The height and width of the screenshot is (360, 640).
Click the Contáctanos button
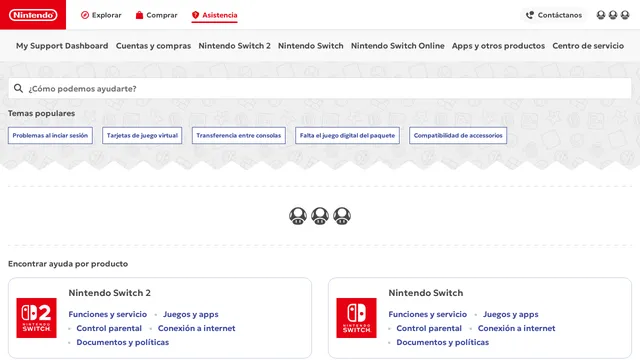(554, 15)
